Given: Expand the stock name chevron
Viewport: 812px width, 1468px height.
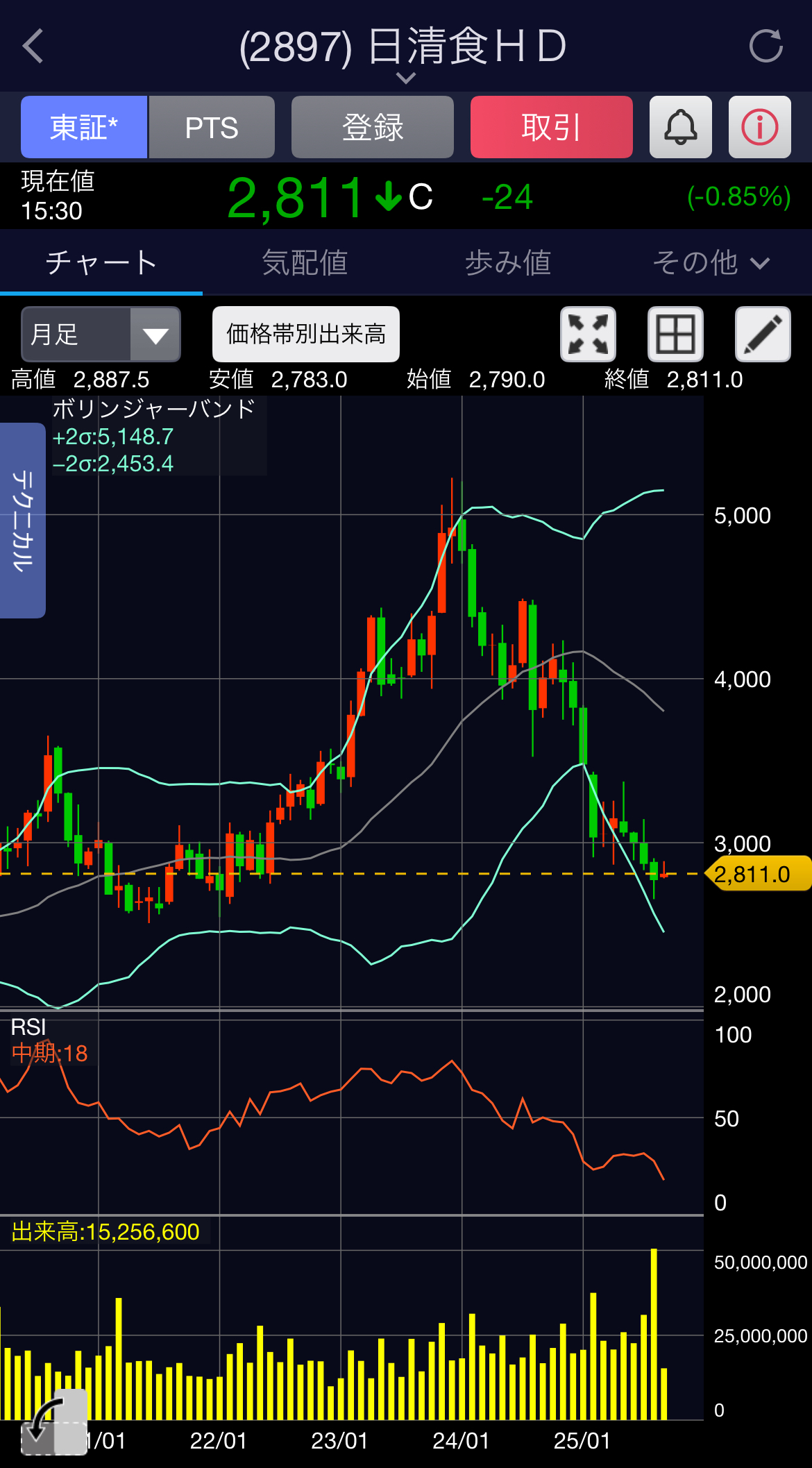Looking at the screenshot, I should pos(406,78).
